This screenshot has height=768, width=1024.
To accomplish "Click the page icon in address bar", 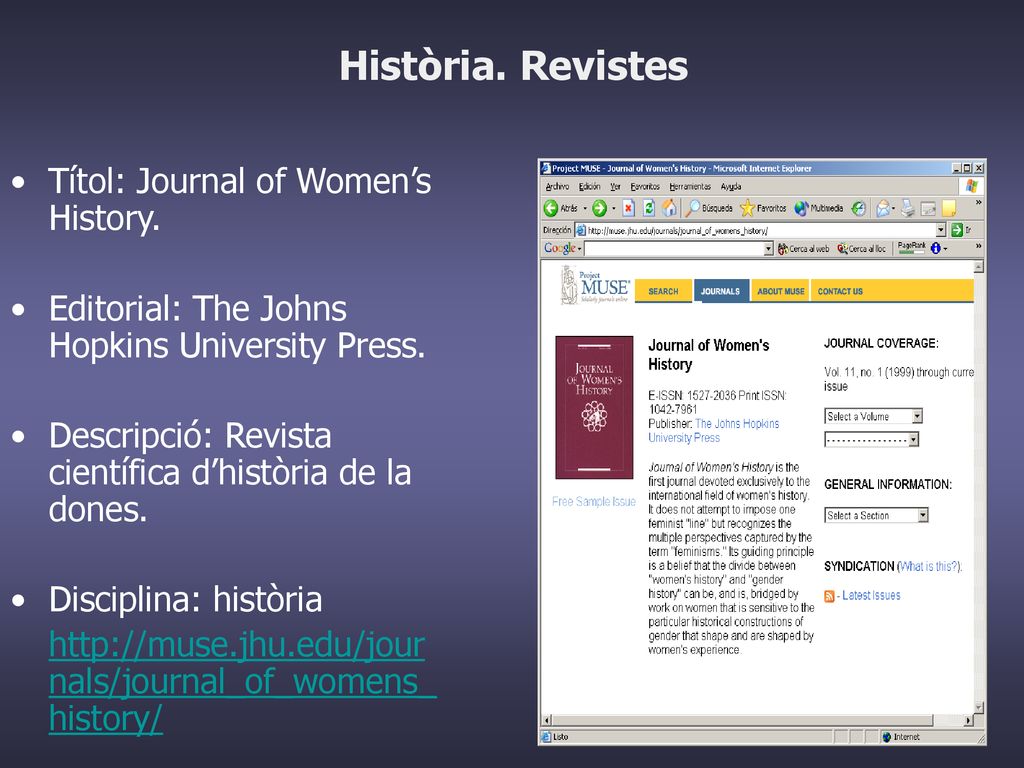I will point(581,230).
